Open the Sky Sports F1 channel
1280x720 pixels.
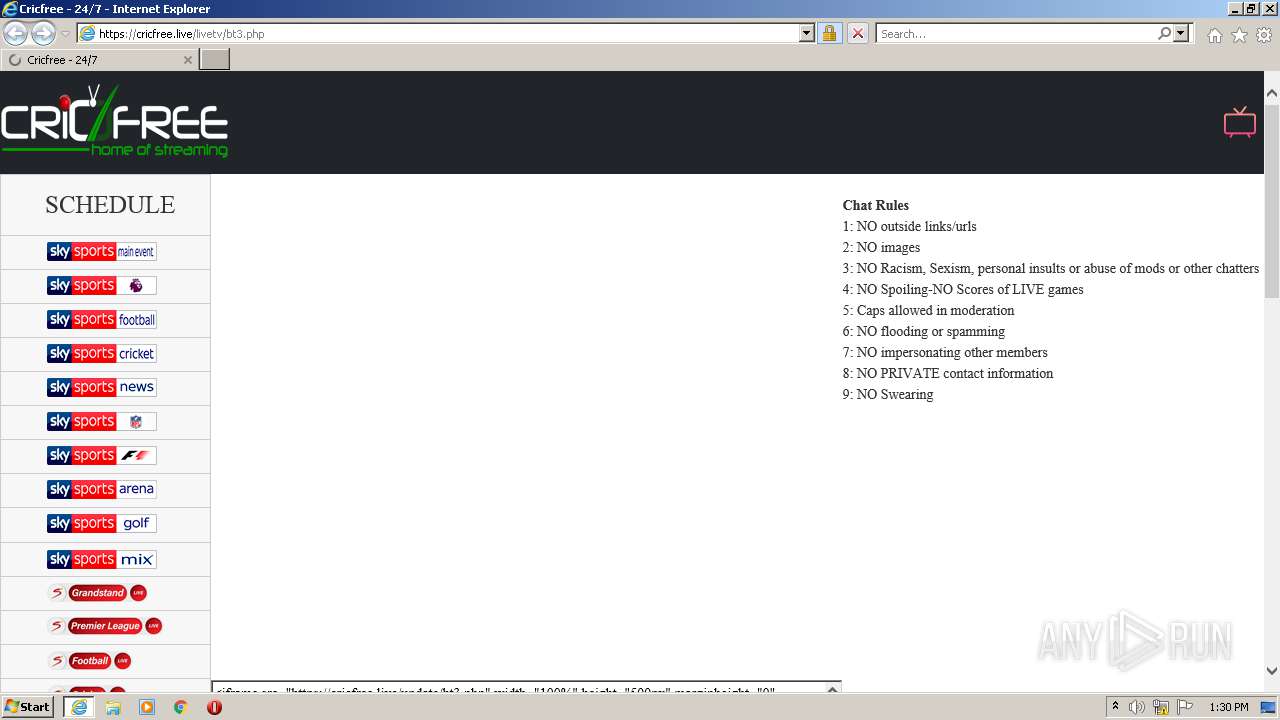point(101,456)
